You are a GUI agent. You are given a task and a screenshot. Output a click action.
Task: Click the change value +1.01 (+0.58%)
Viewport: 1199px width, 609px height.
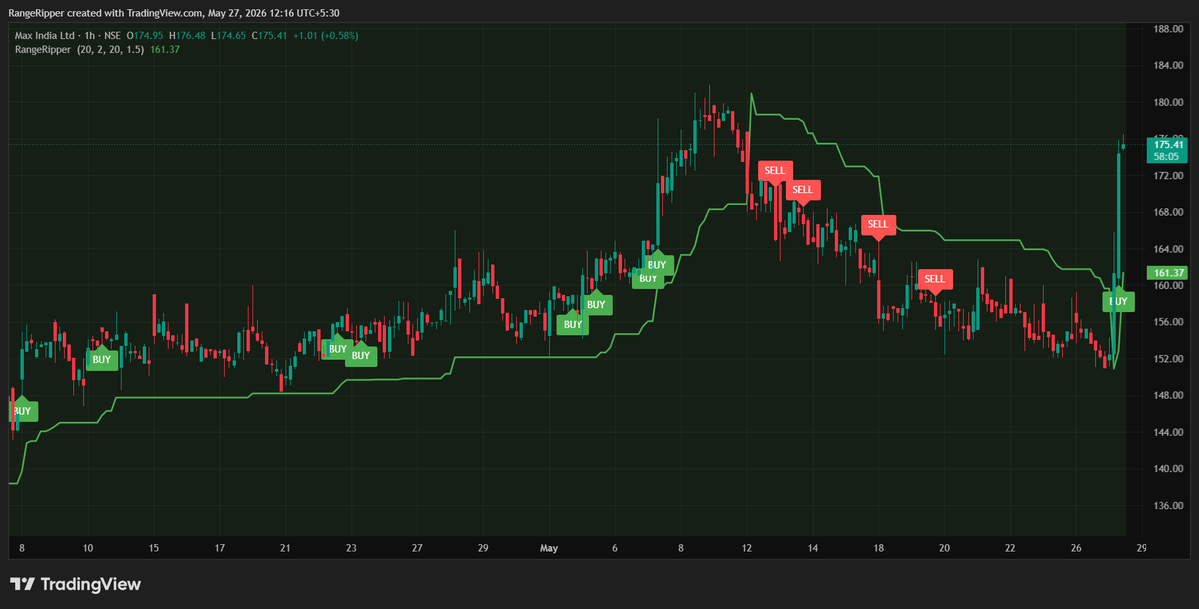point(325,36)
